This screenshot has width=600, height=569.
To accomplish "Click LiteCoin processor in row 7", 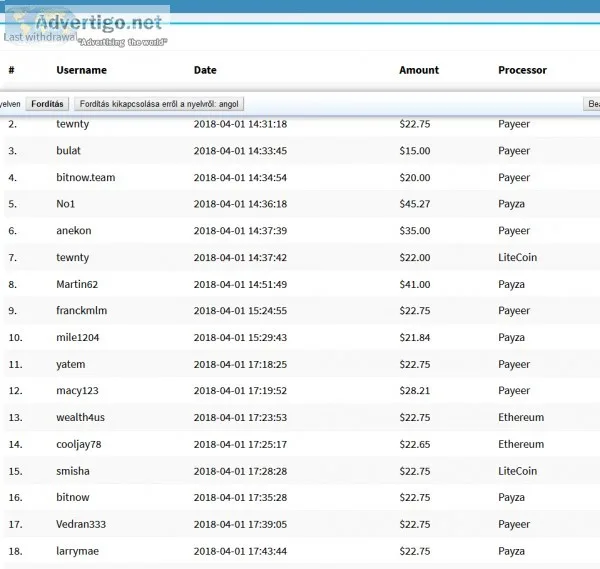I will 517,257.
